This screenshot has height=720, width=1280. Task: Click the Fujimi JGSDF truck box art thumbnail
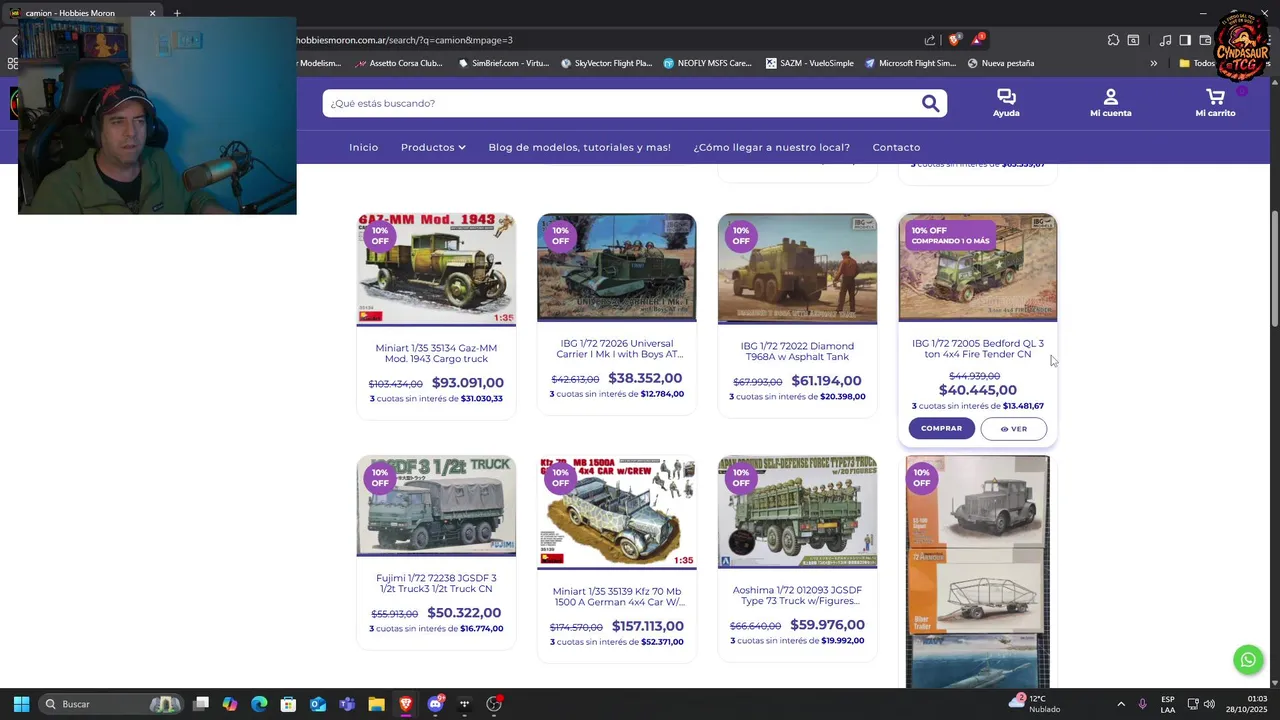(436, 506)
